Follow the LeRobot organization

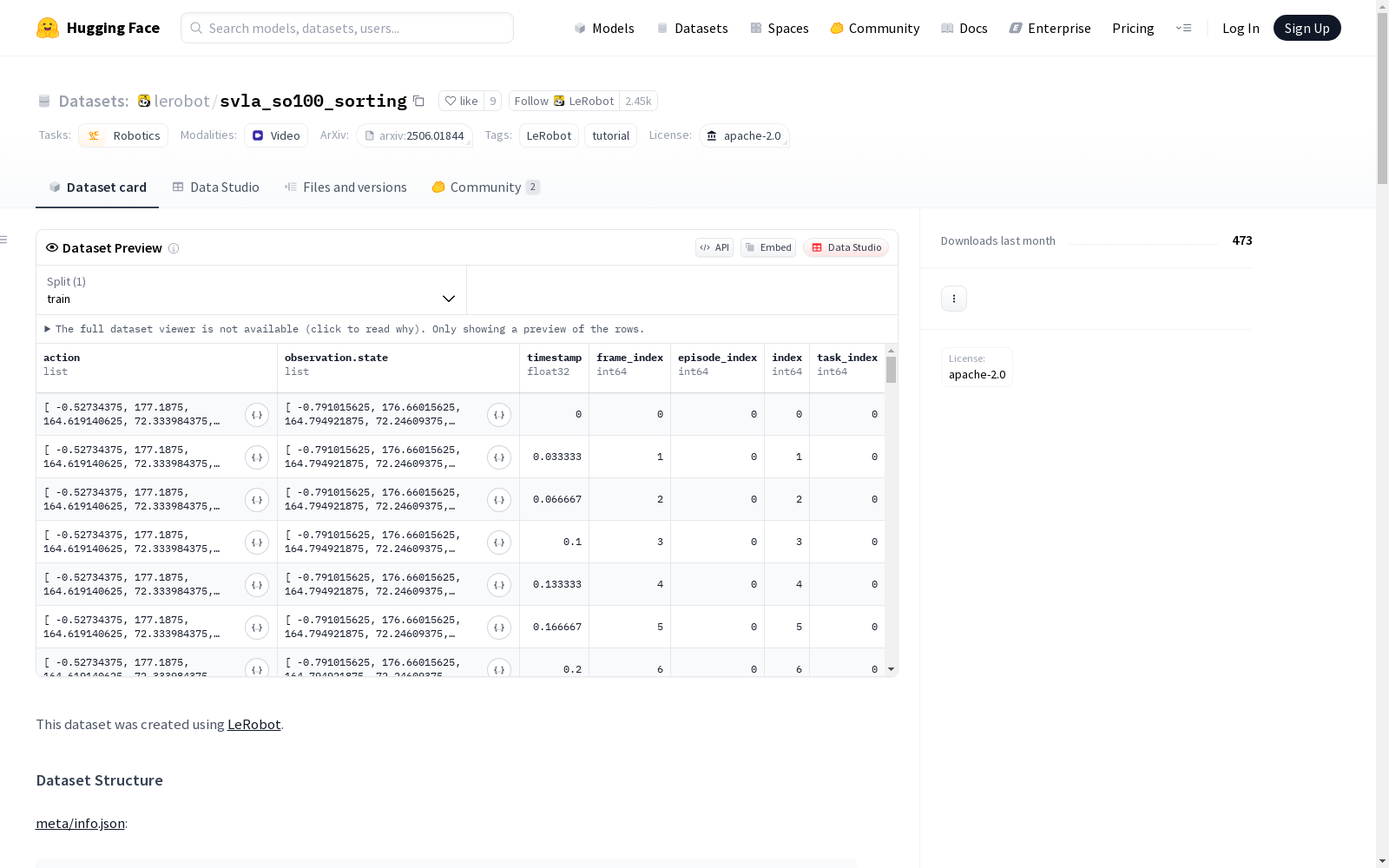[564, 101]
